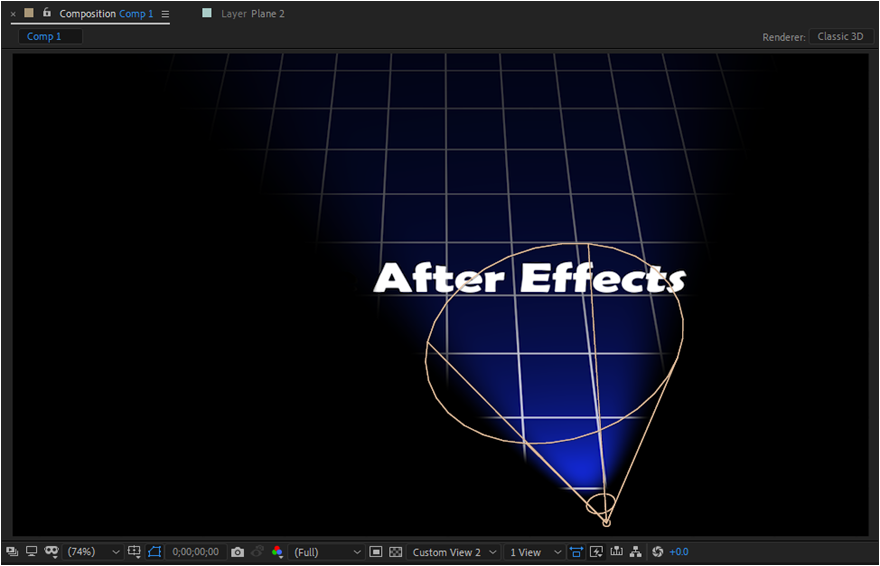Expand the Full resolution dropdown
This screenshot has height=566, width=880.
tap(328, 552)
